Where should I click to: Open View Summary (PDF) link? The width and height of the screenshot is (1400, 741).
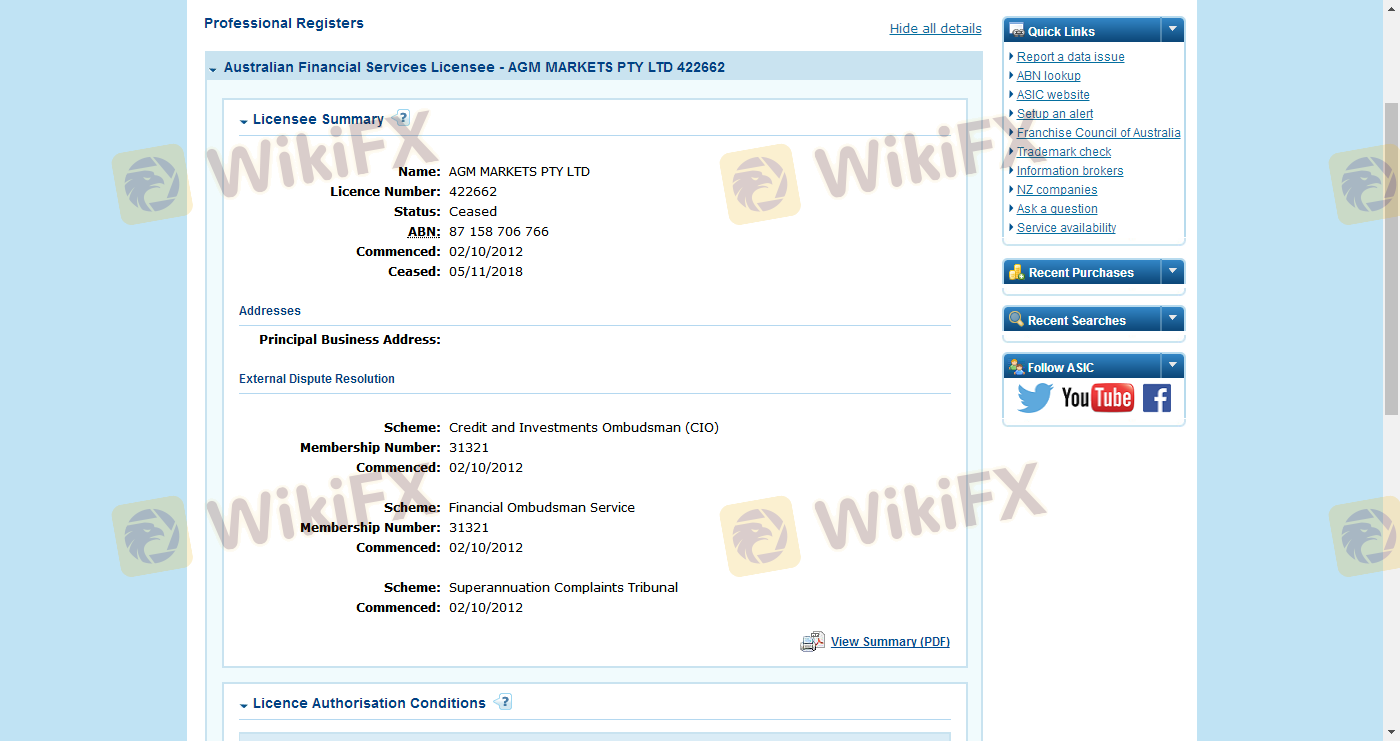890,642
